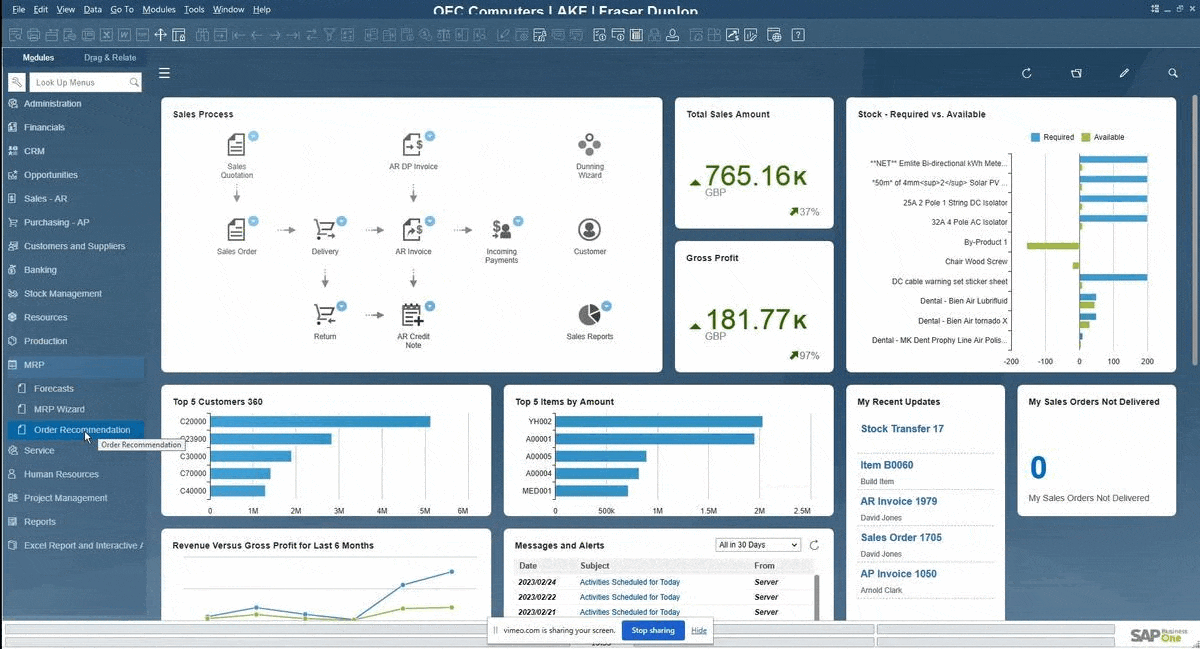The image size is (1200, 649).
Task: Open the Sales Order 1705 link
Action: 901,537
